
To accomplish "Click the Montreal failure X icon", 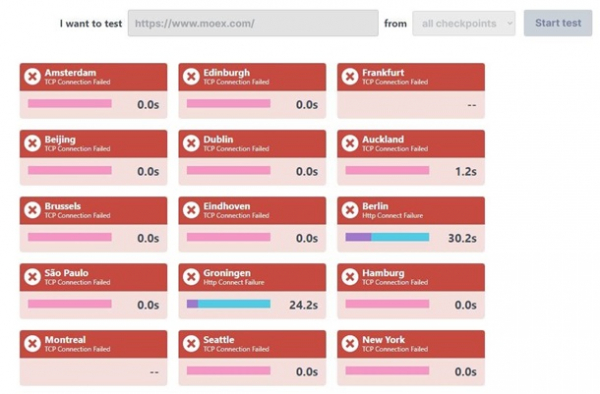I will 33,344.
